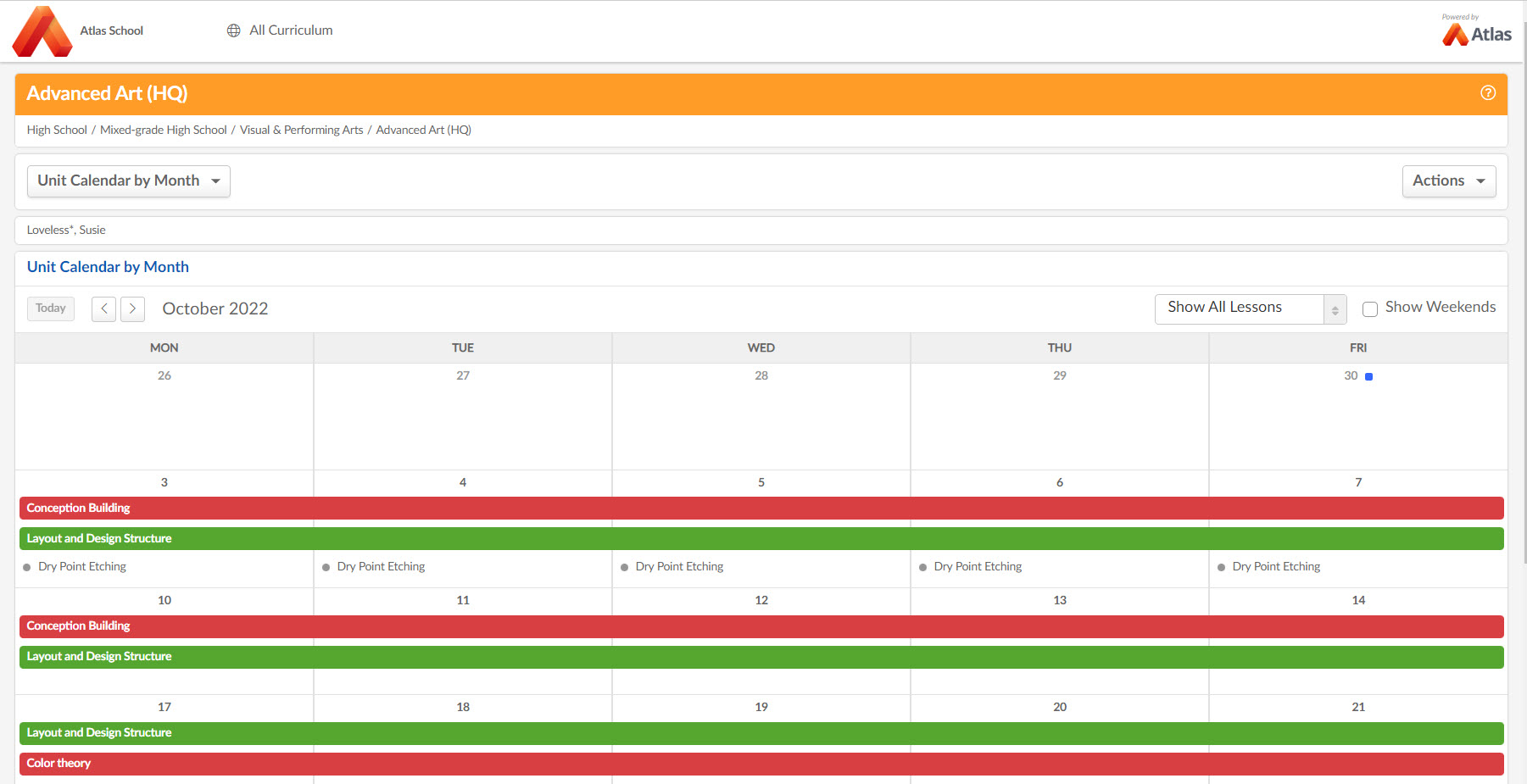Image resolution: width=1527 pixels, height=784 pixels.
Task: Open the Unit Calendar by Month dropdown
Action: pyautogui.click(x=129, y=181)
